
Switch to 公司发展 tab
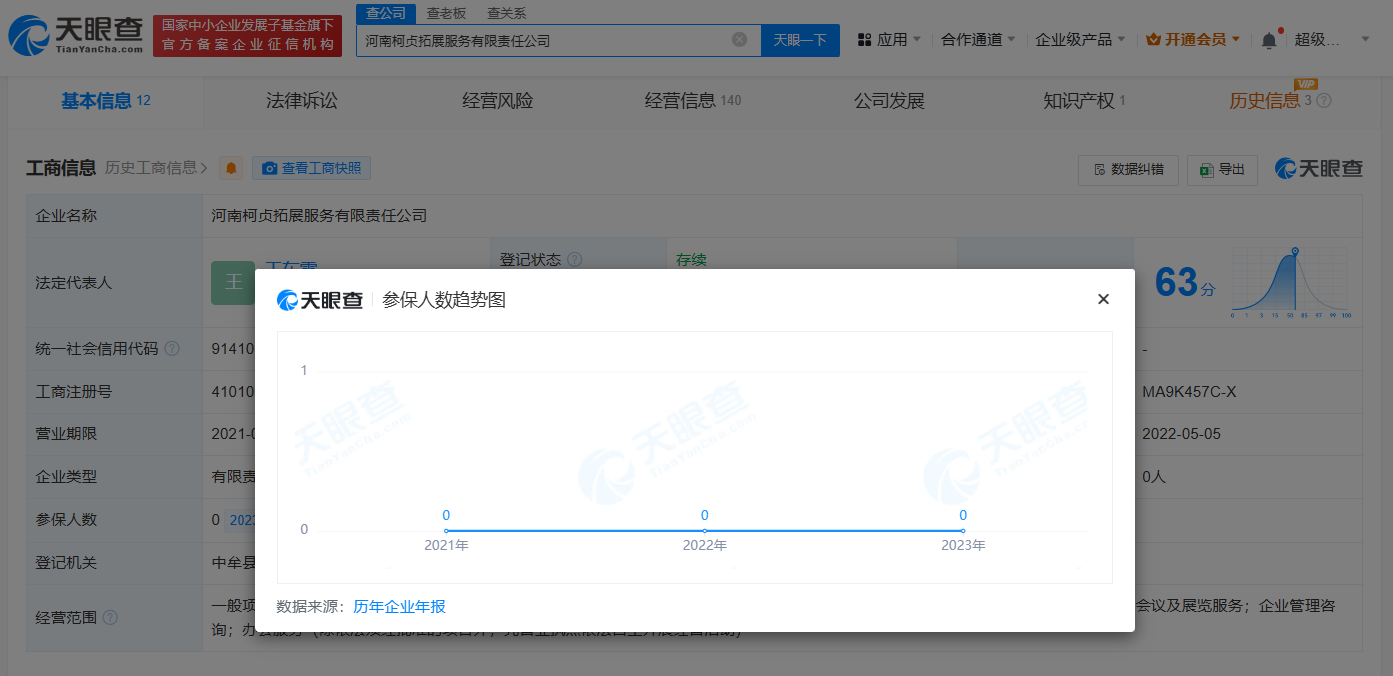click(889, 100)
